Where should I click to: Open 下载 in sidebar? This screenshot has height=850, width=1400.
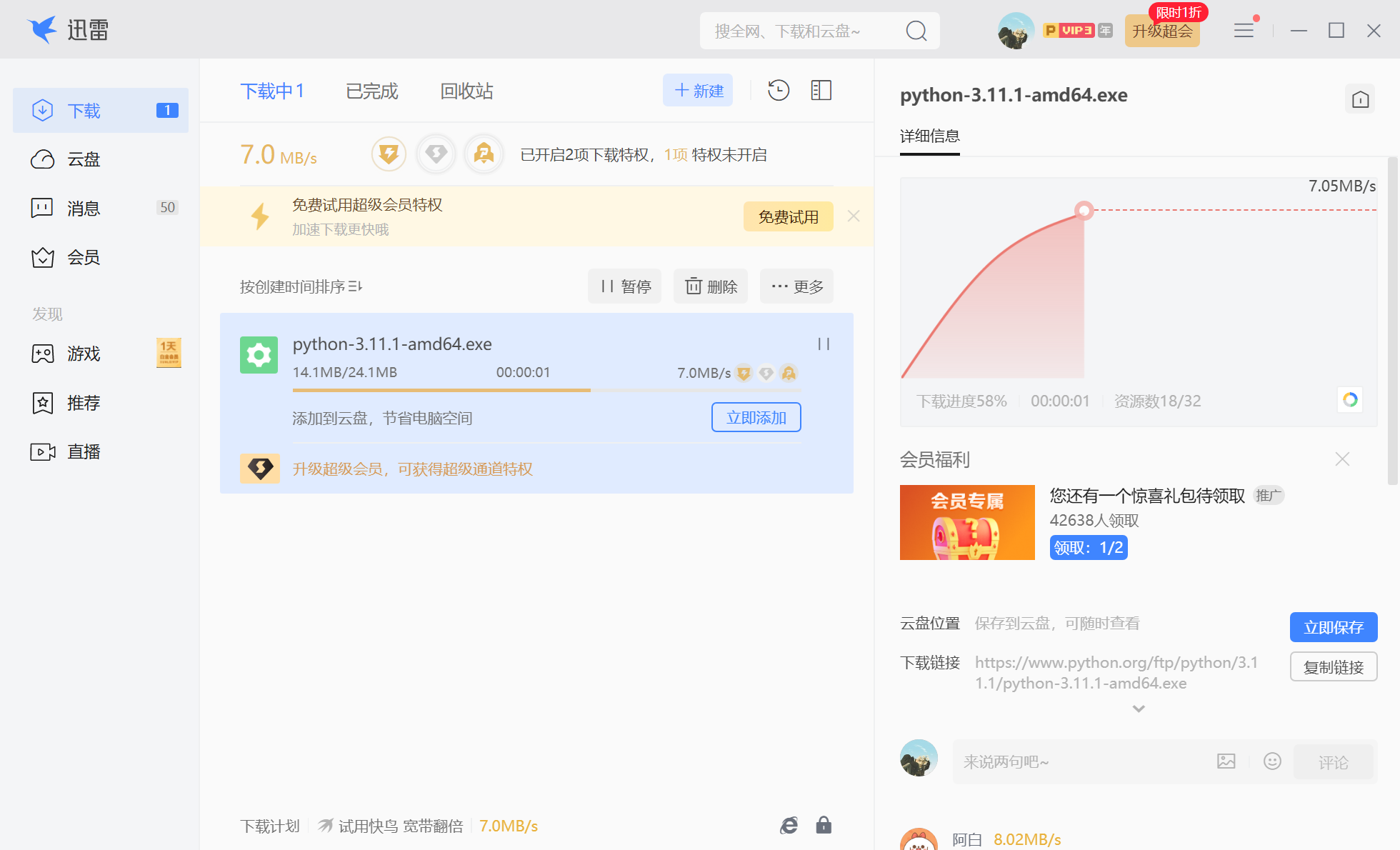tap(101, 110)
